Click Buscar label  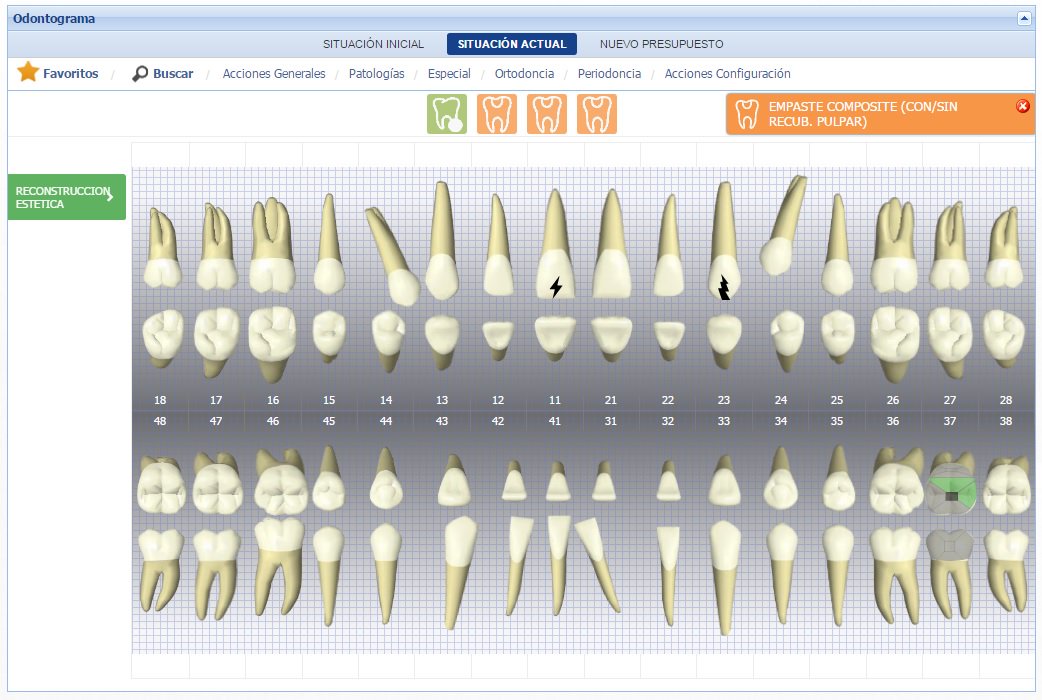pos(173,74)
